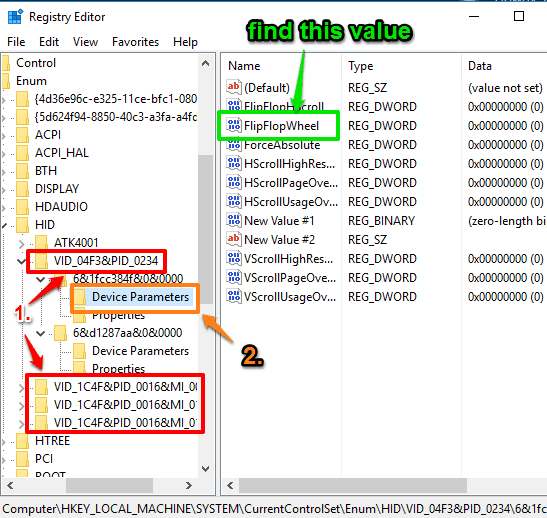Click the tree pane scroll up arrow

(x=205, y=63)
